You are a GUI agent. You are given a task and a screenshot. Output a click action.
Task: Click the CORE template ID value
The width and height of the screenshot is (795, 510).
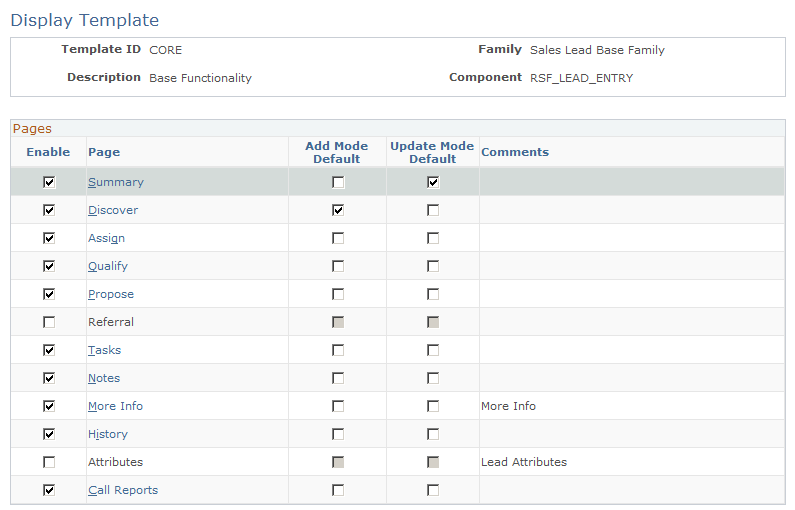[166, 50]
